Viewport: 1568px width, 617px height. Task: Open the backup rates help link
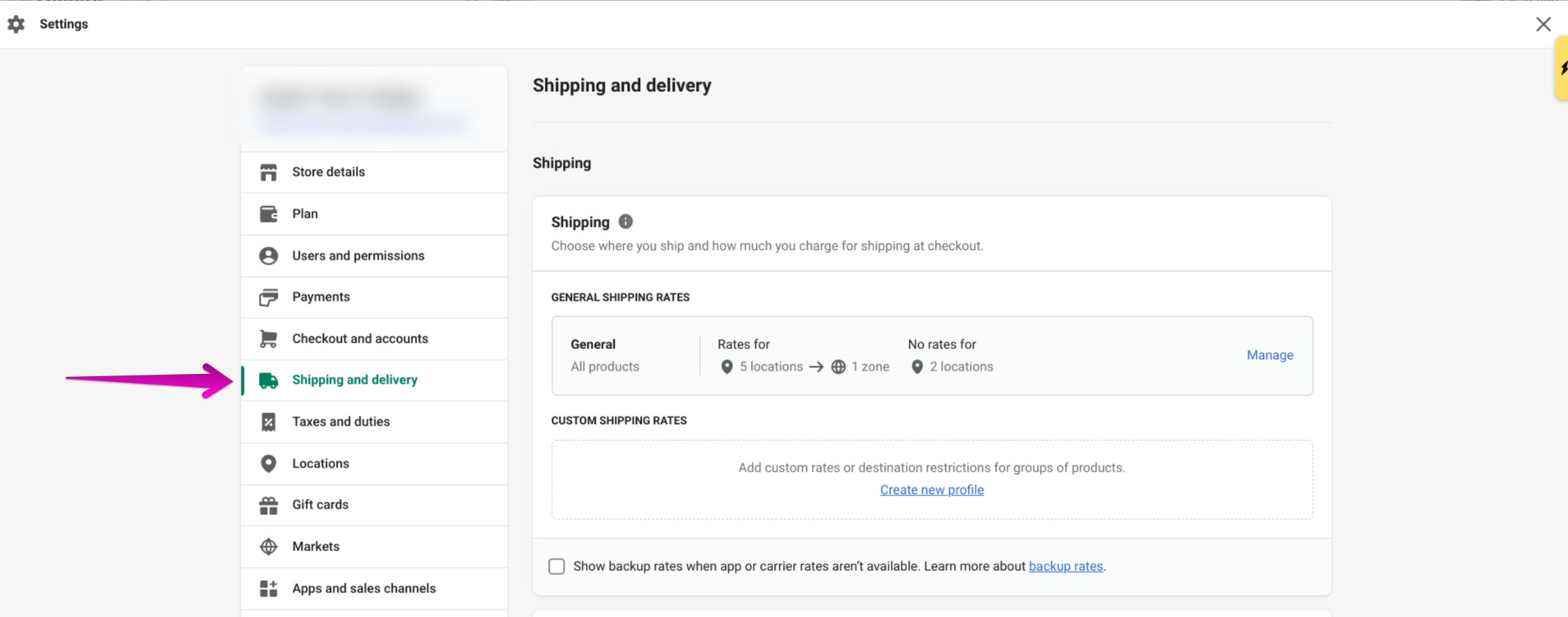[1065, 566]
